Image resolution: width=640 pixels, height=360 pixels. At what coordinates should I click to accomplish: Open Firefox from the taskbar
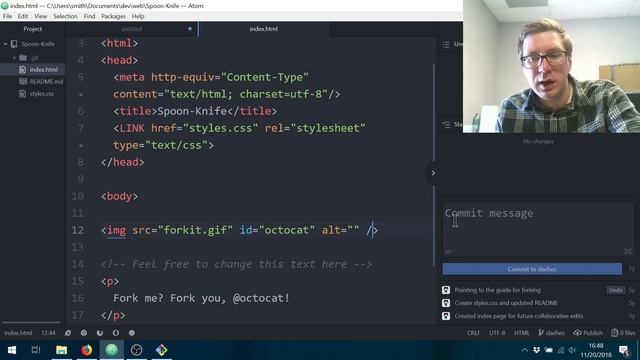[87, 350]
